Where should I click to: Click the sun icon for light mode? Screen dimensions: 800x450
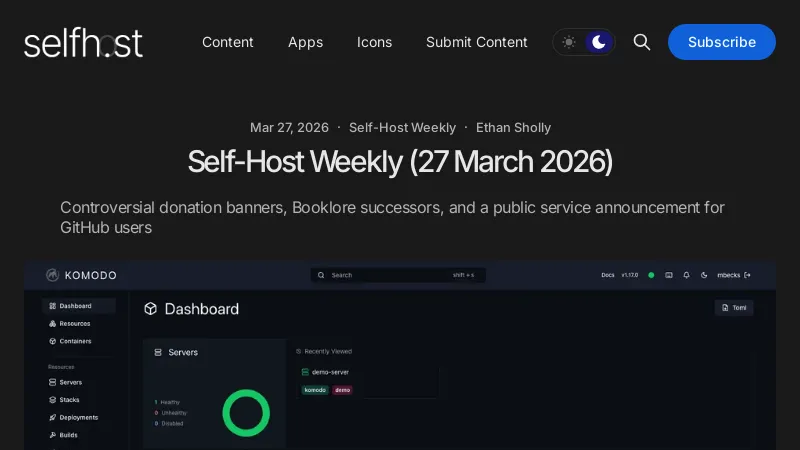569,42
